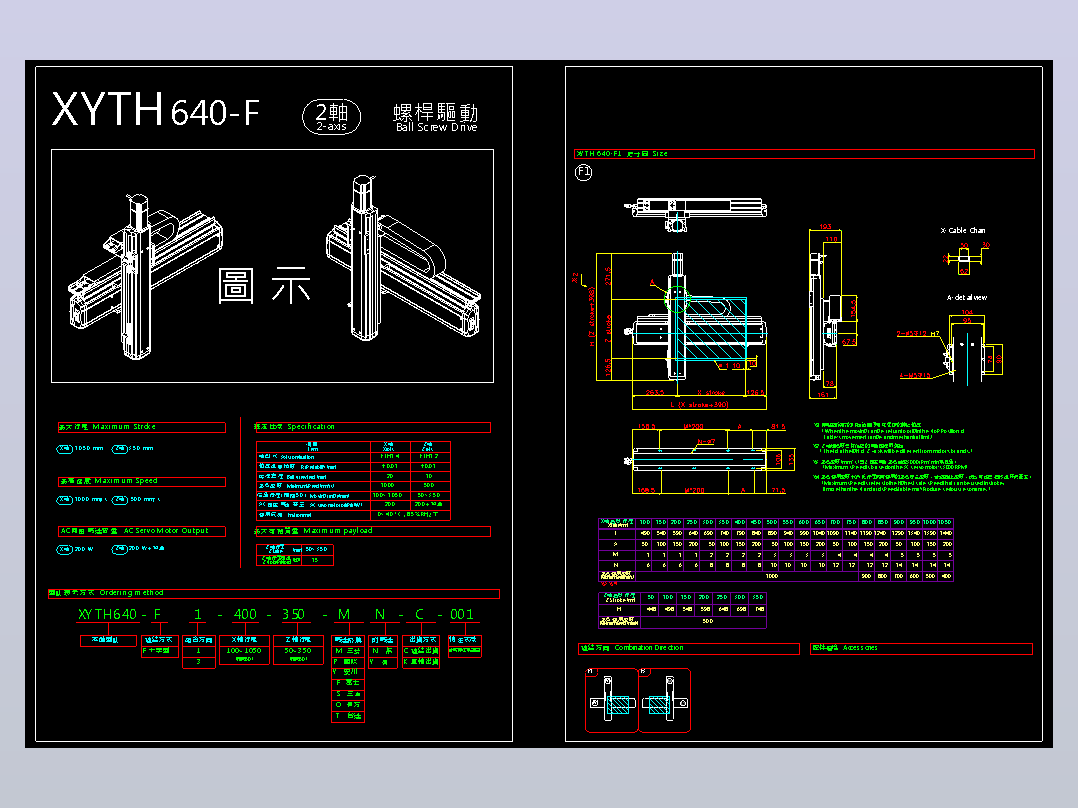The width and height of the screenshot is (1078, 808).
Task: Click the 'XYTH 640-F1 Size' header
Action: [804, 154]
